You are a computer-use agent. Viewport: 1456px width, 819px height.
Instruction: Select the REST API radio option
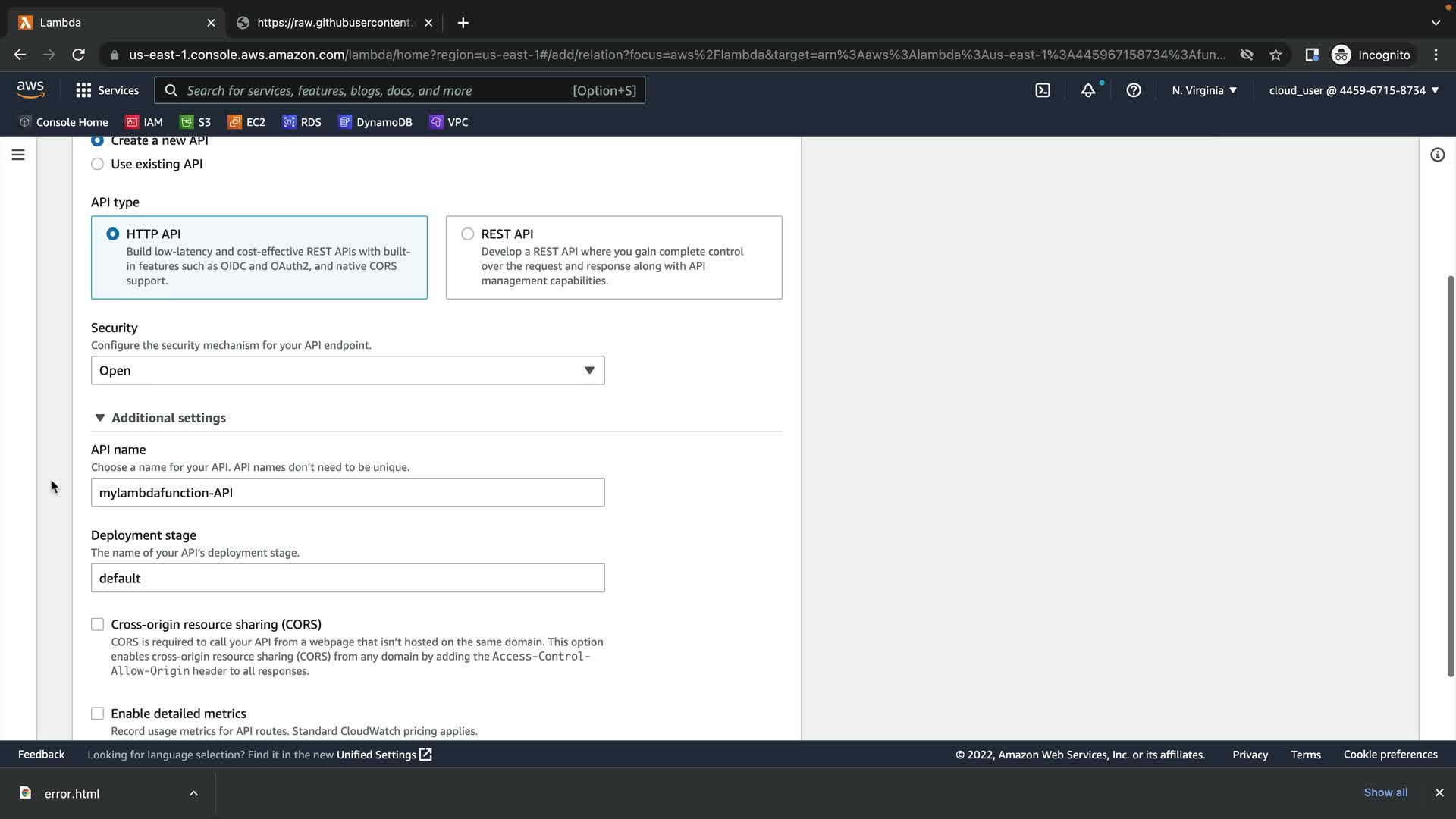468,234
